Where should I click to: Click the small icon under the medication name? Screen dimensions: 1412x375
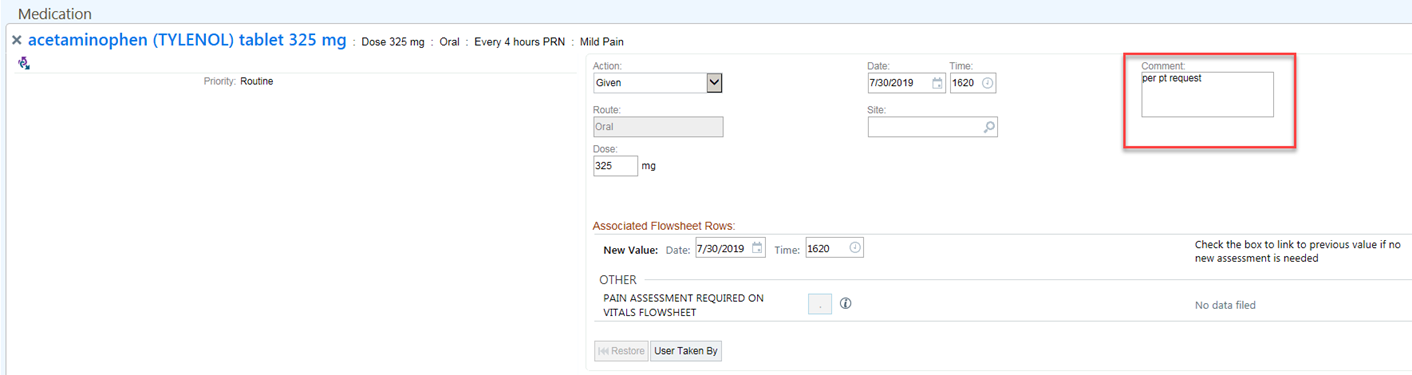(23, 63)
